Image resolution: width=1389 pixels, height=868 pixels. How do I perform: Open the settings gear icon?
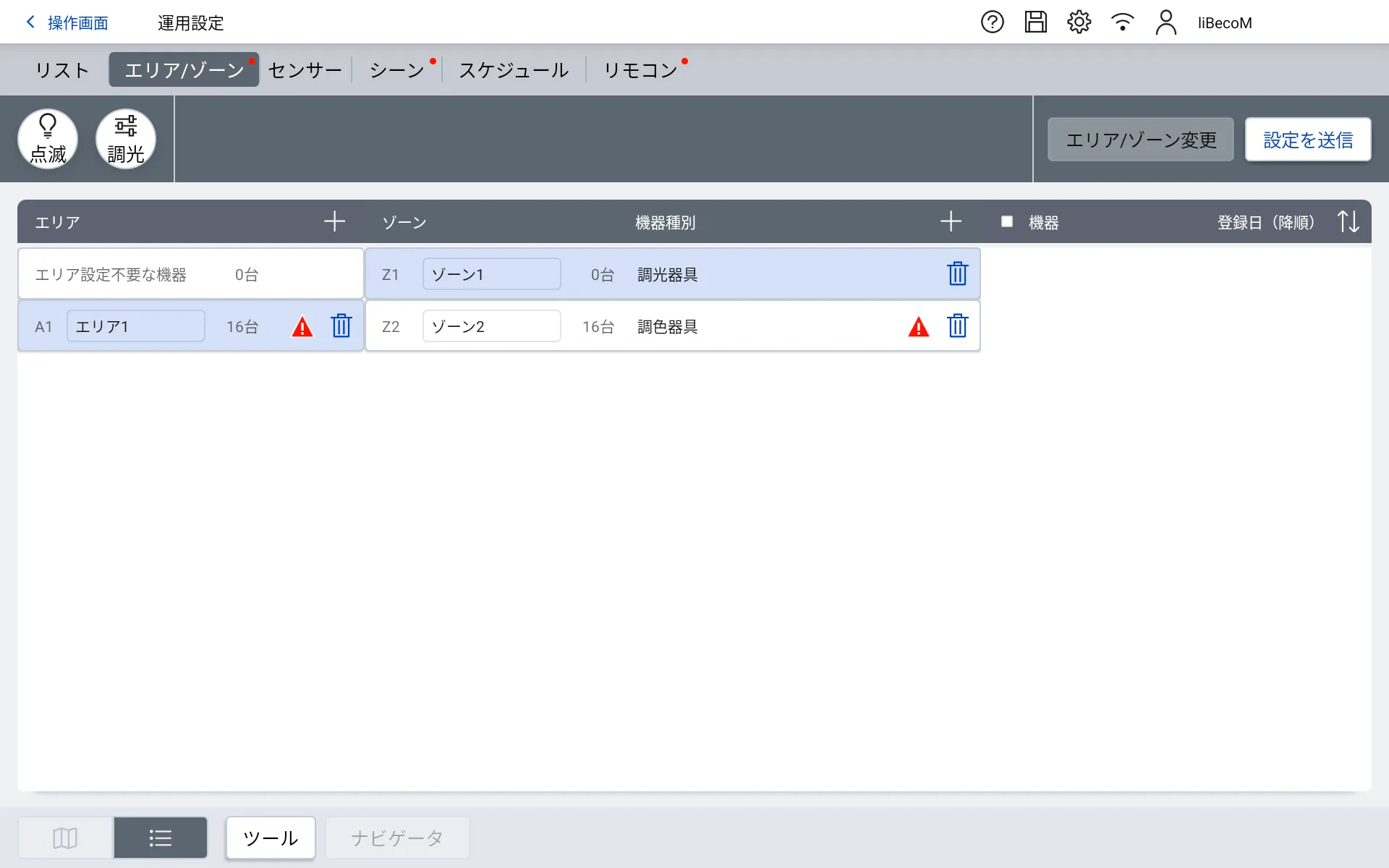tap(1079, 22)
